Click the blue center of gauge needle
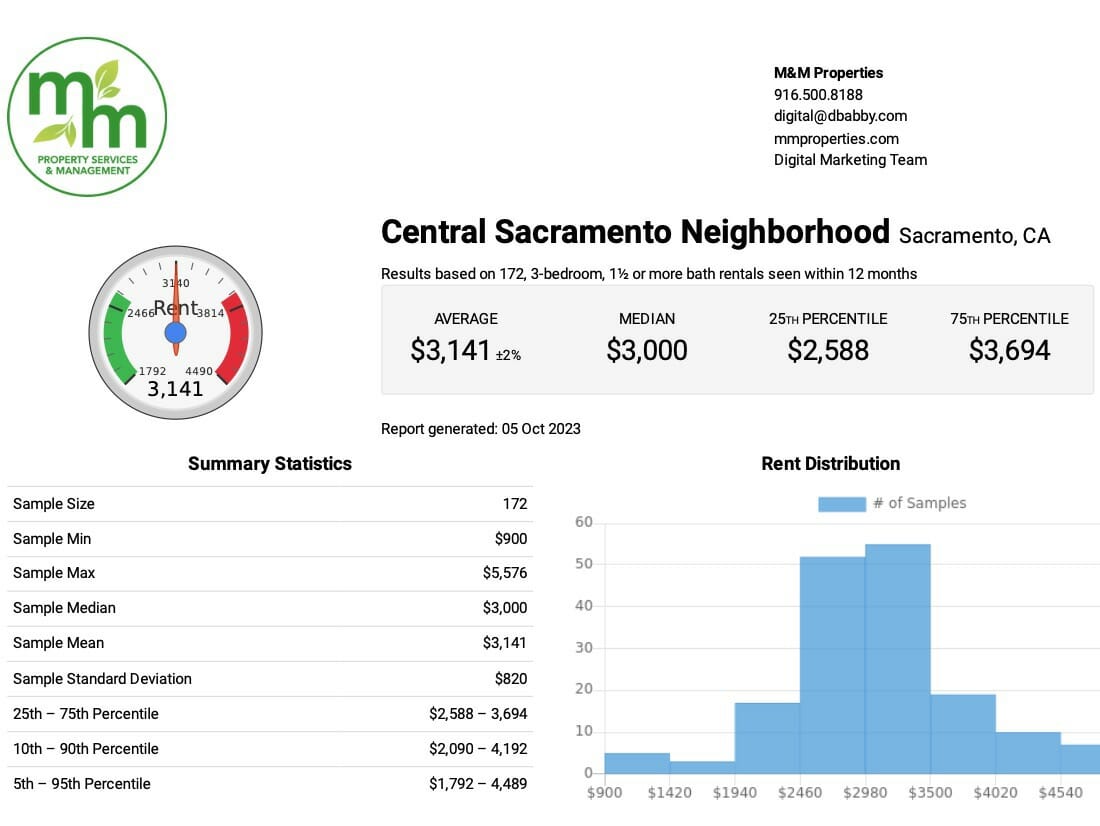This screenshot has width=1100, height=826. tap(175, 333)
